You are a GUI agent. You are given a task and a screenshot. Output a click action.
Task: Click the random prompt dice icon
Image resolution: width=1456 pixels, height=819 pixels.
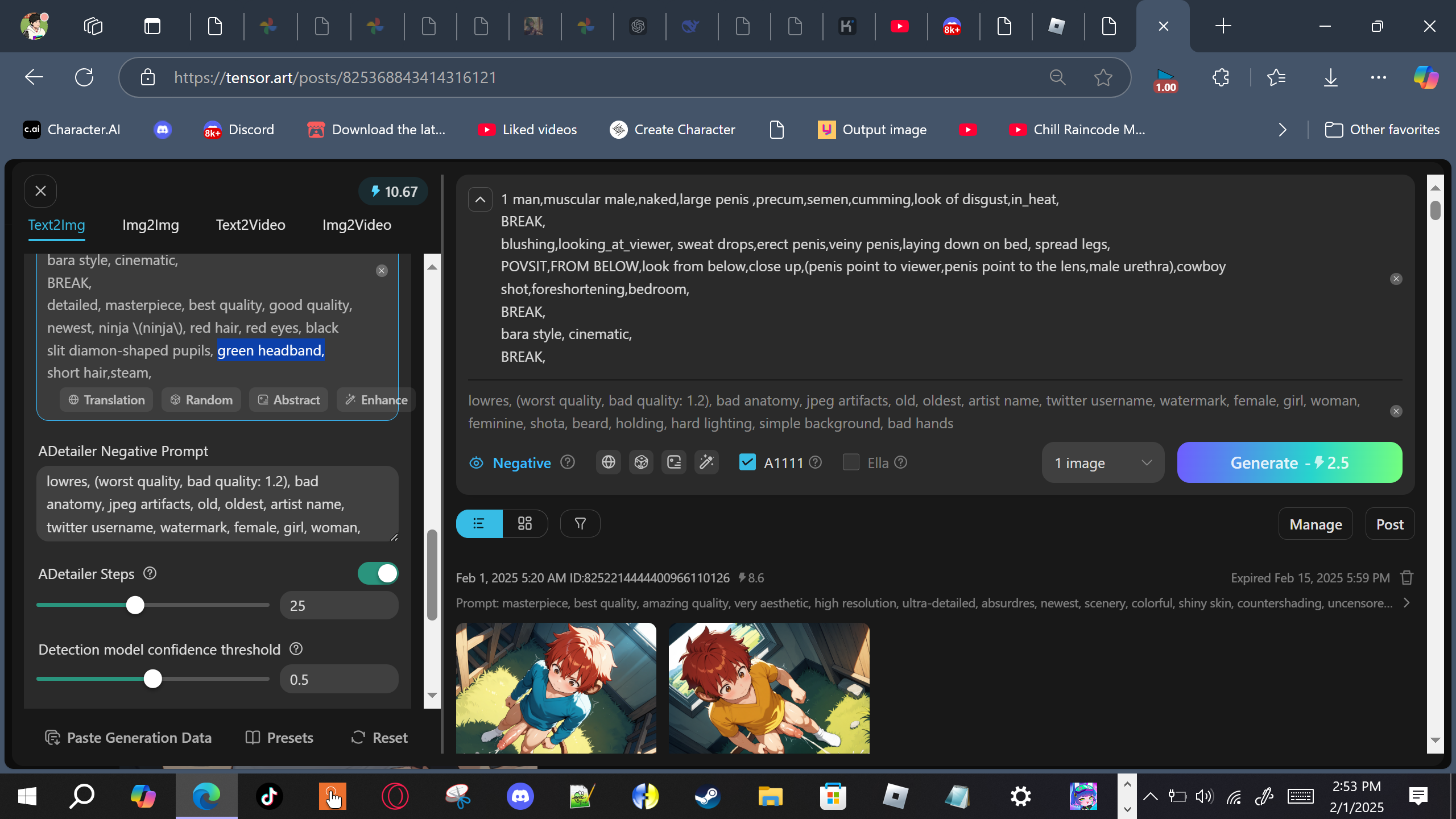tap(641, 462)
